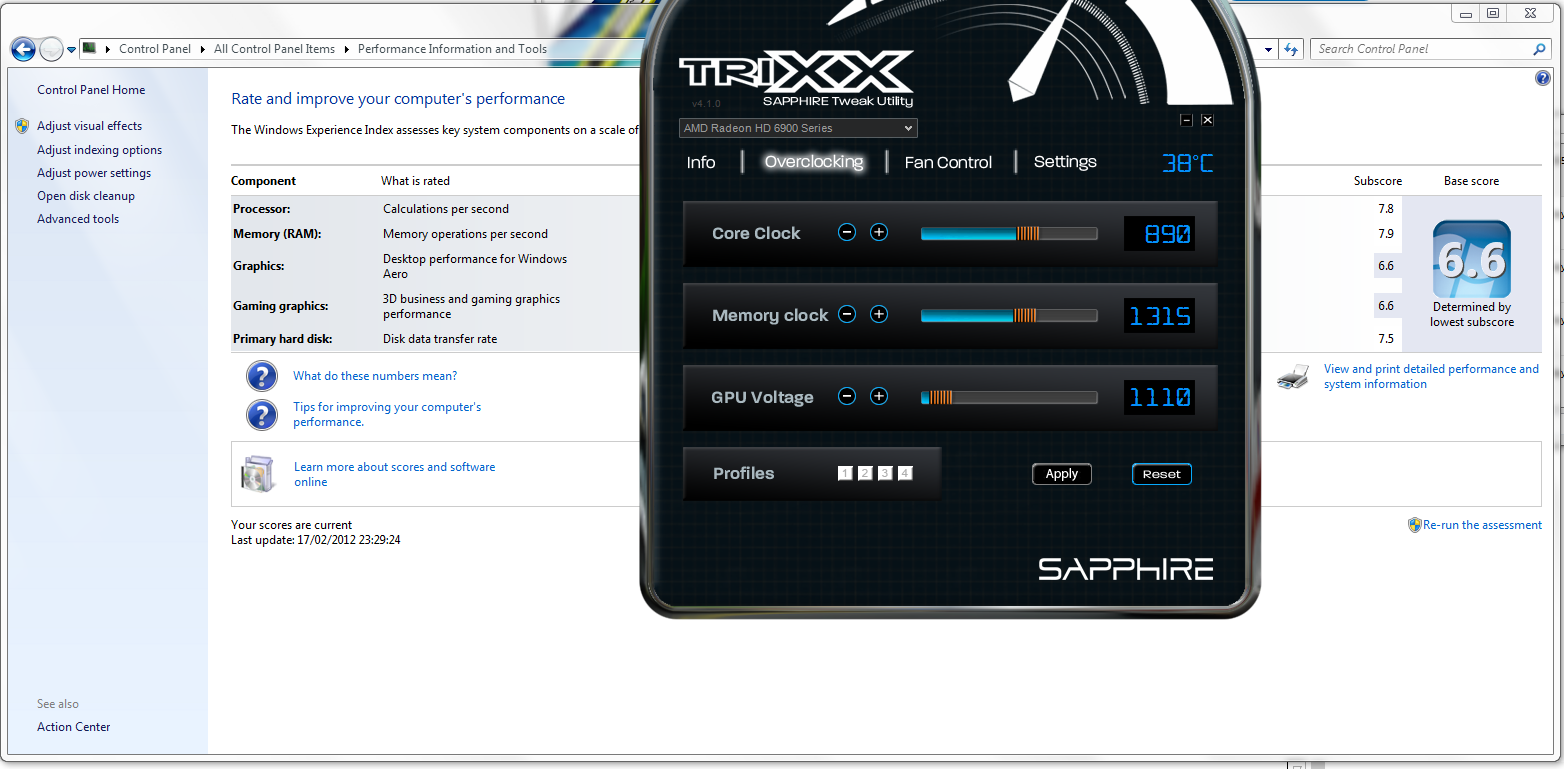Reset the TRIXX overclocking values
Screen dimensions: 1564x769
[1162, 474]
